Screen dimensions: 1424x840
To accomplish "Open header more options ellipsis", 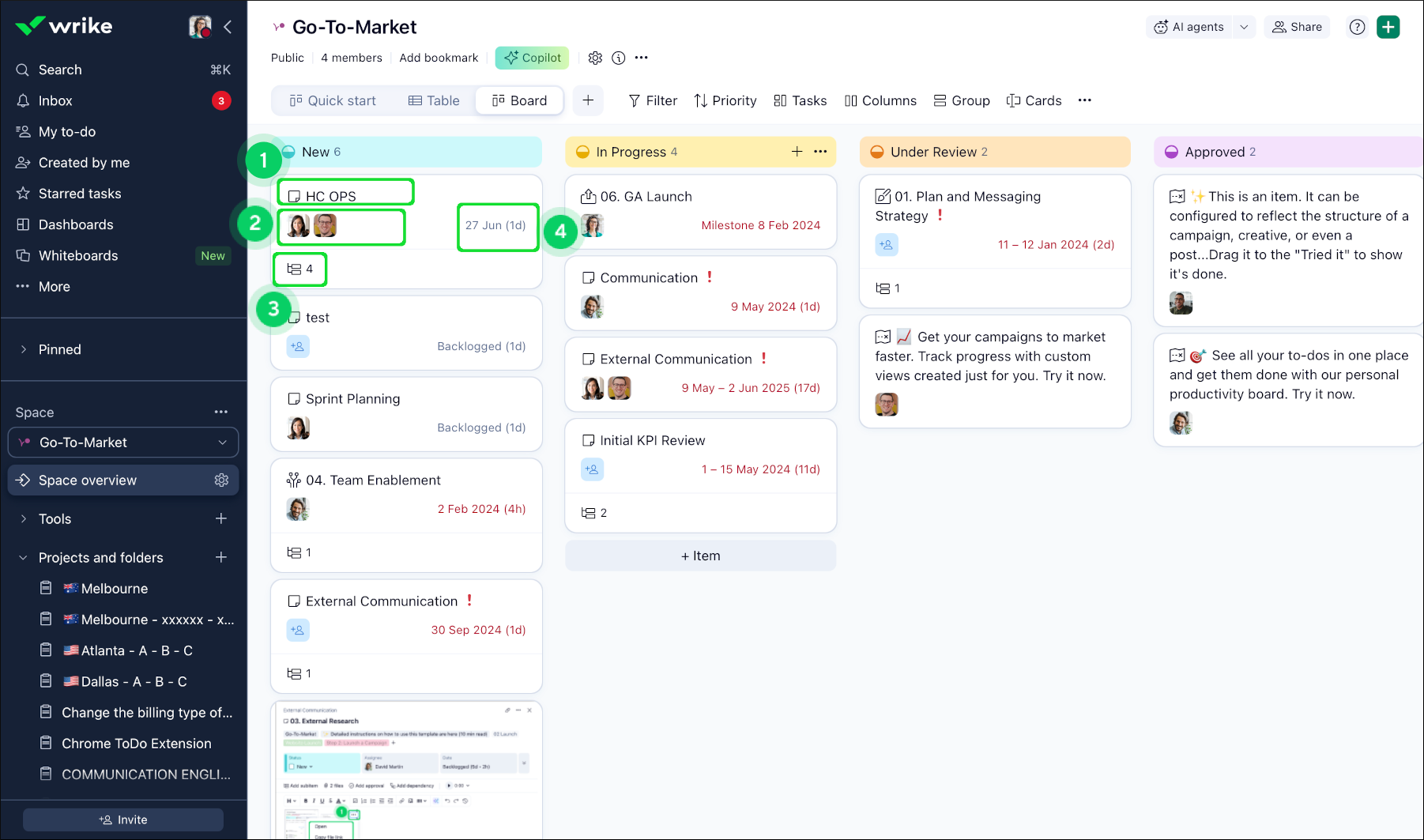I will (x=642, y=58).
